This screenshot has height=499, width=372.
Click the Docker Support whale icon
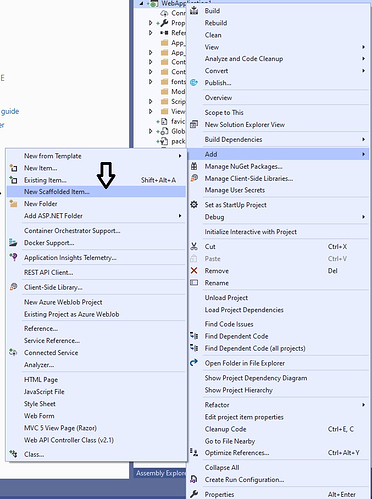click(13, 243)
